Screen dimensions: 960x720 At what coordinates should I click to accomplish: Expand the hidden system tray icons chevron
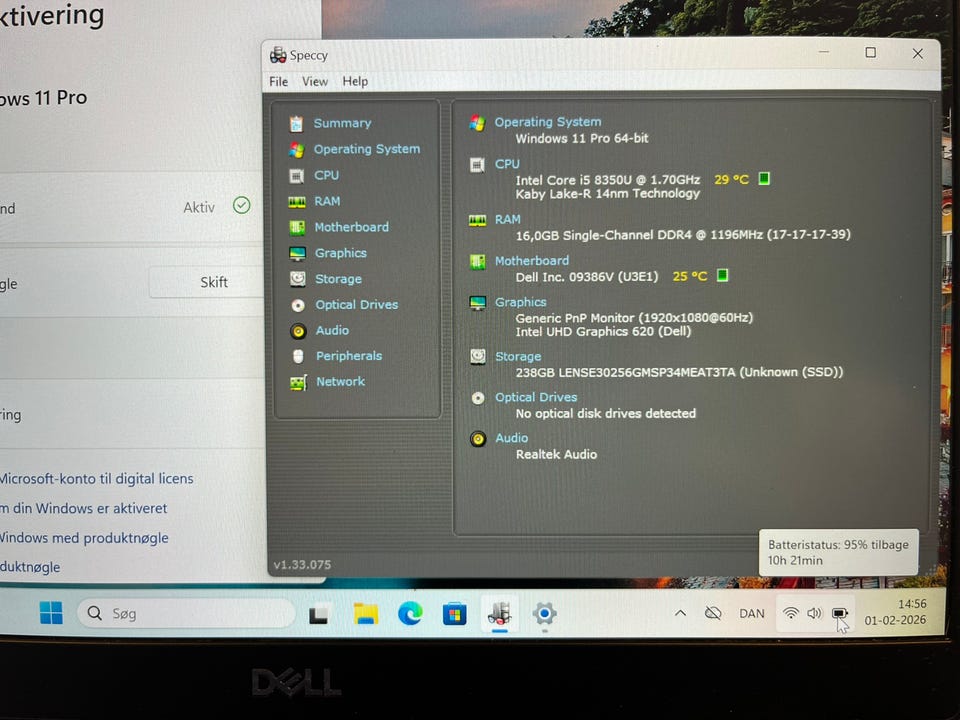point(680,613)
